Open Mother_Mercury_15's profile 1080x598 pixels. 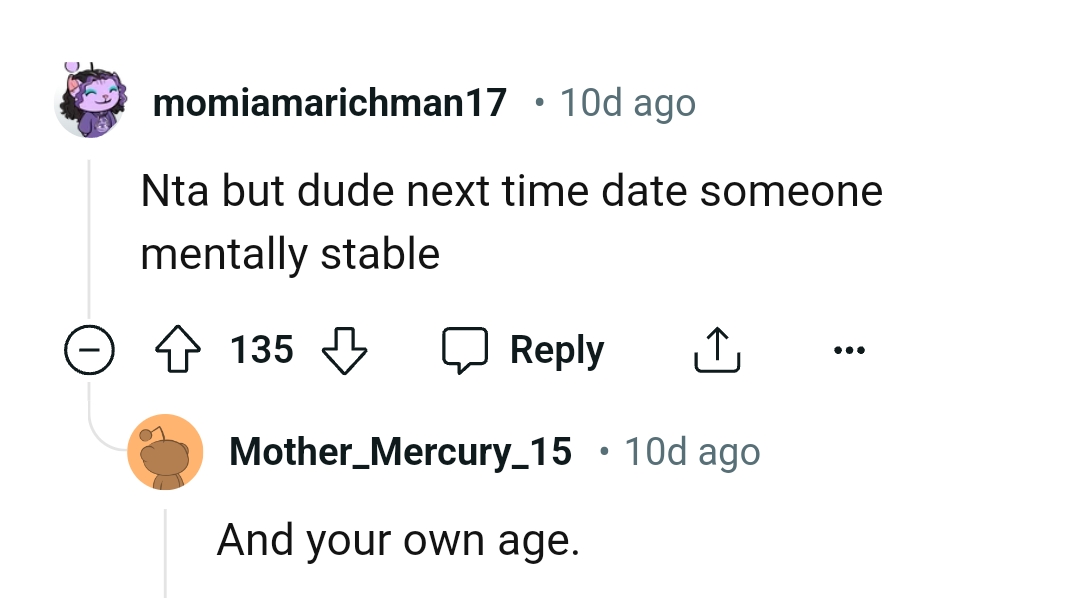tap(400, 451)
